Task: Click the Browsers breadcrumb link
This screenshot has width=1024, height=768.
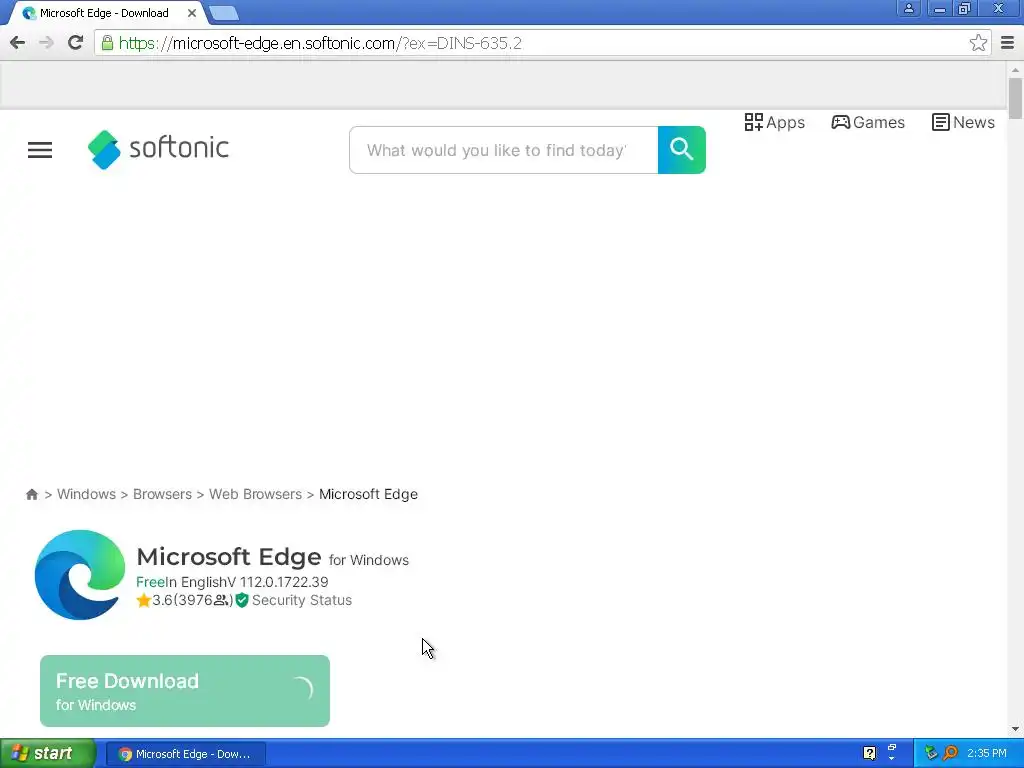Action: (x=163, y=494)
